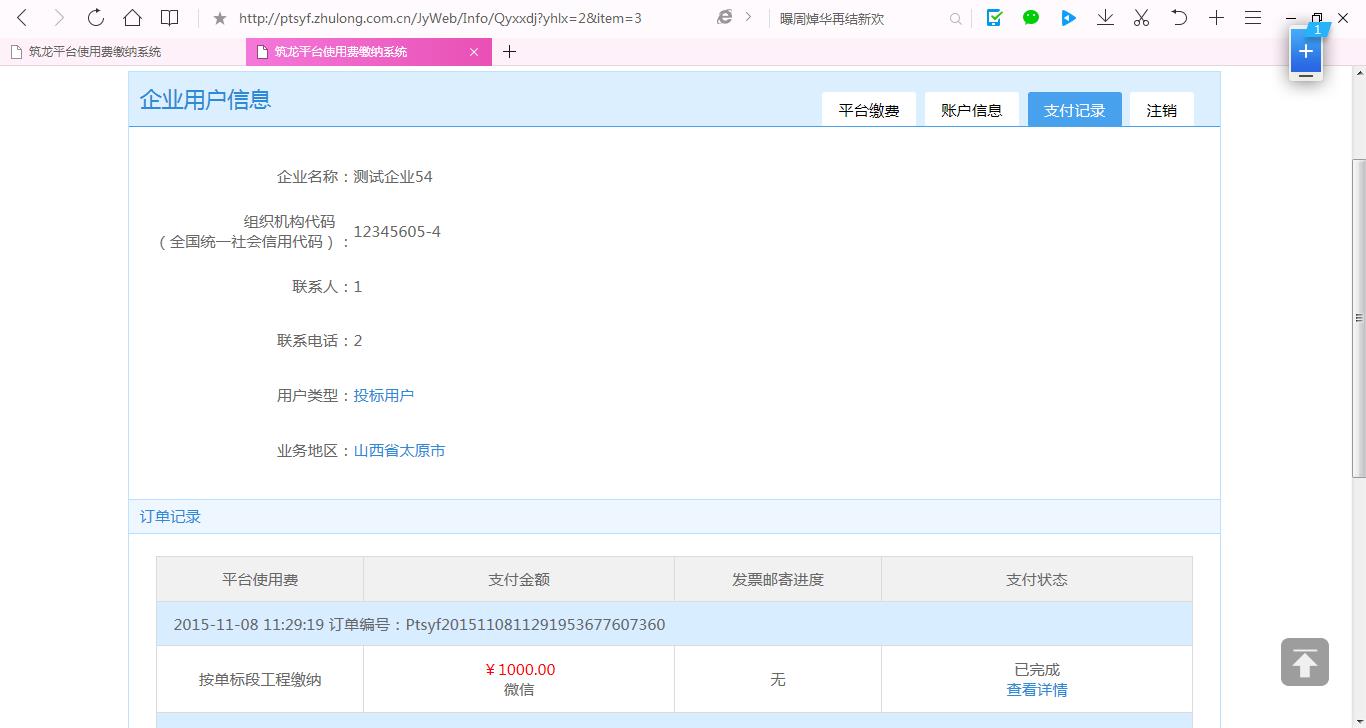The image size is (1366, 728).
Task: Expand the IE engine mode arrow
Action: [x=748, y=18]
